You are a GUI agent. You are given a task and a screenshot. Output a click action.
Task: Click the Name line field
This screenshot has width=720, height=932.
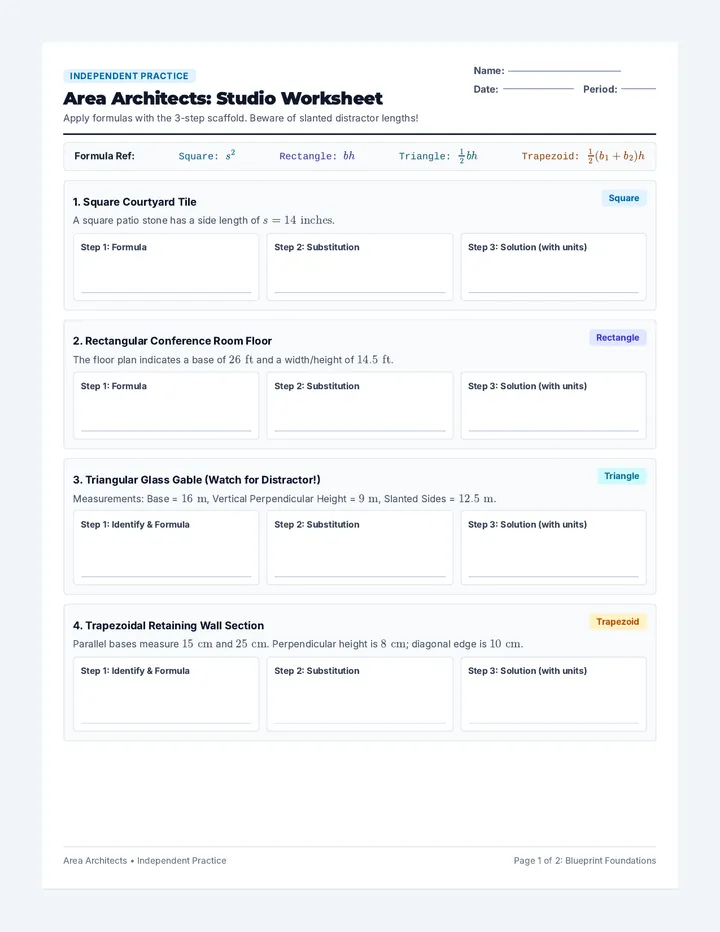pos(564,71)
